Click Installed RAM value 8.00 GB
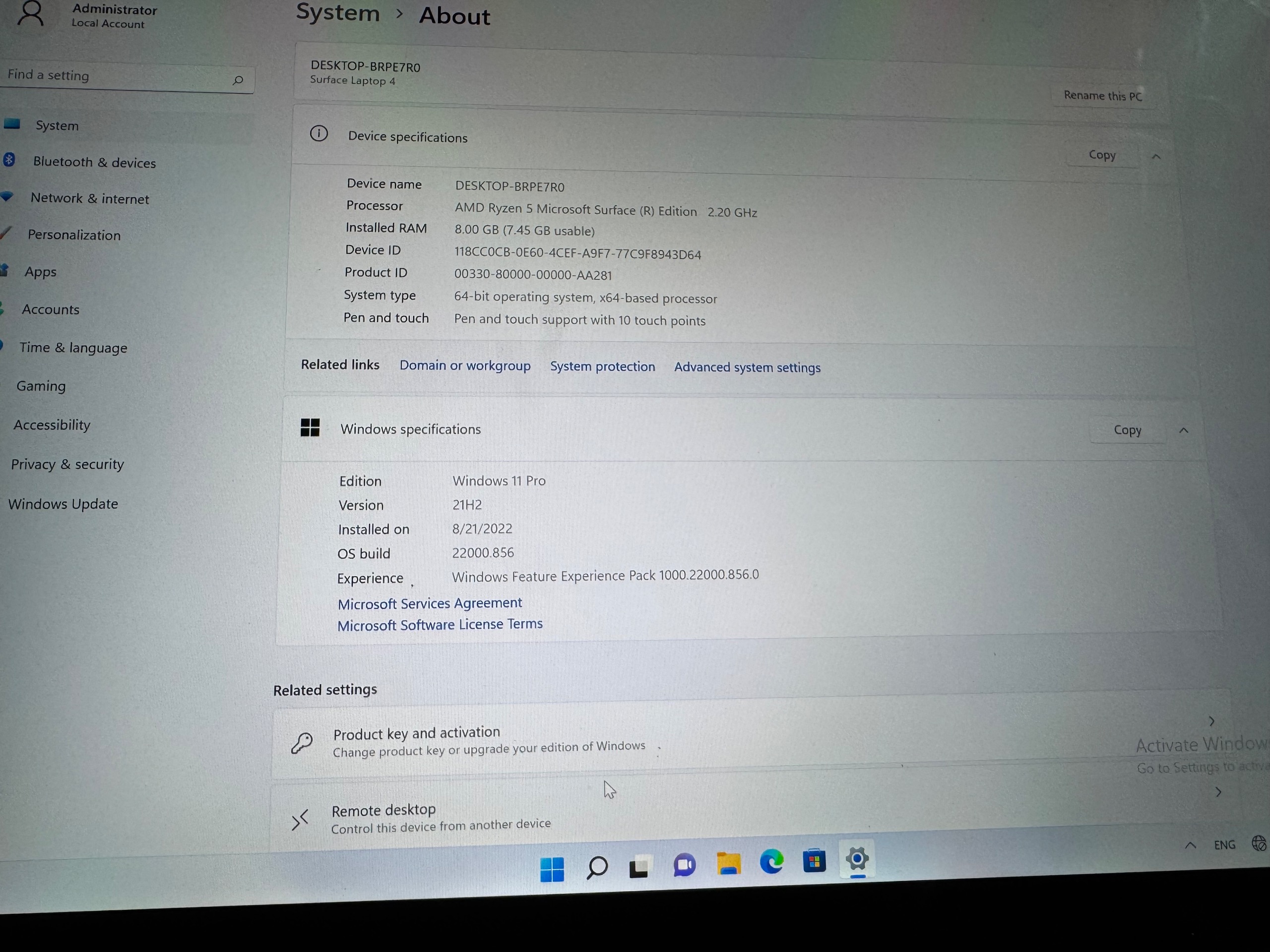 coord(524,230)
